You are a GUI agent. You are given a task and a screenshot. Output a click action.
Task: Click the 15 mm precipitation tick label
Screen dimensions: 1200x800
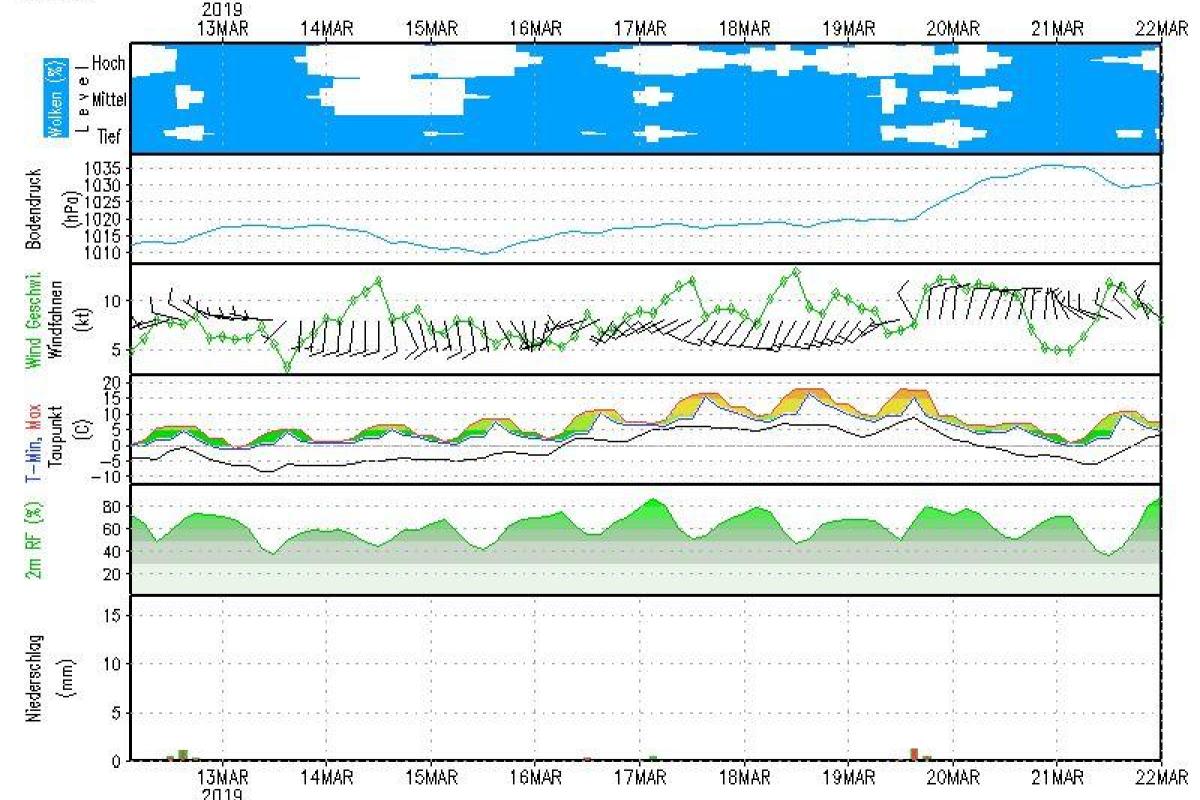pyautogui.click(x=112, y=615)
